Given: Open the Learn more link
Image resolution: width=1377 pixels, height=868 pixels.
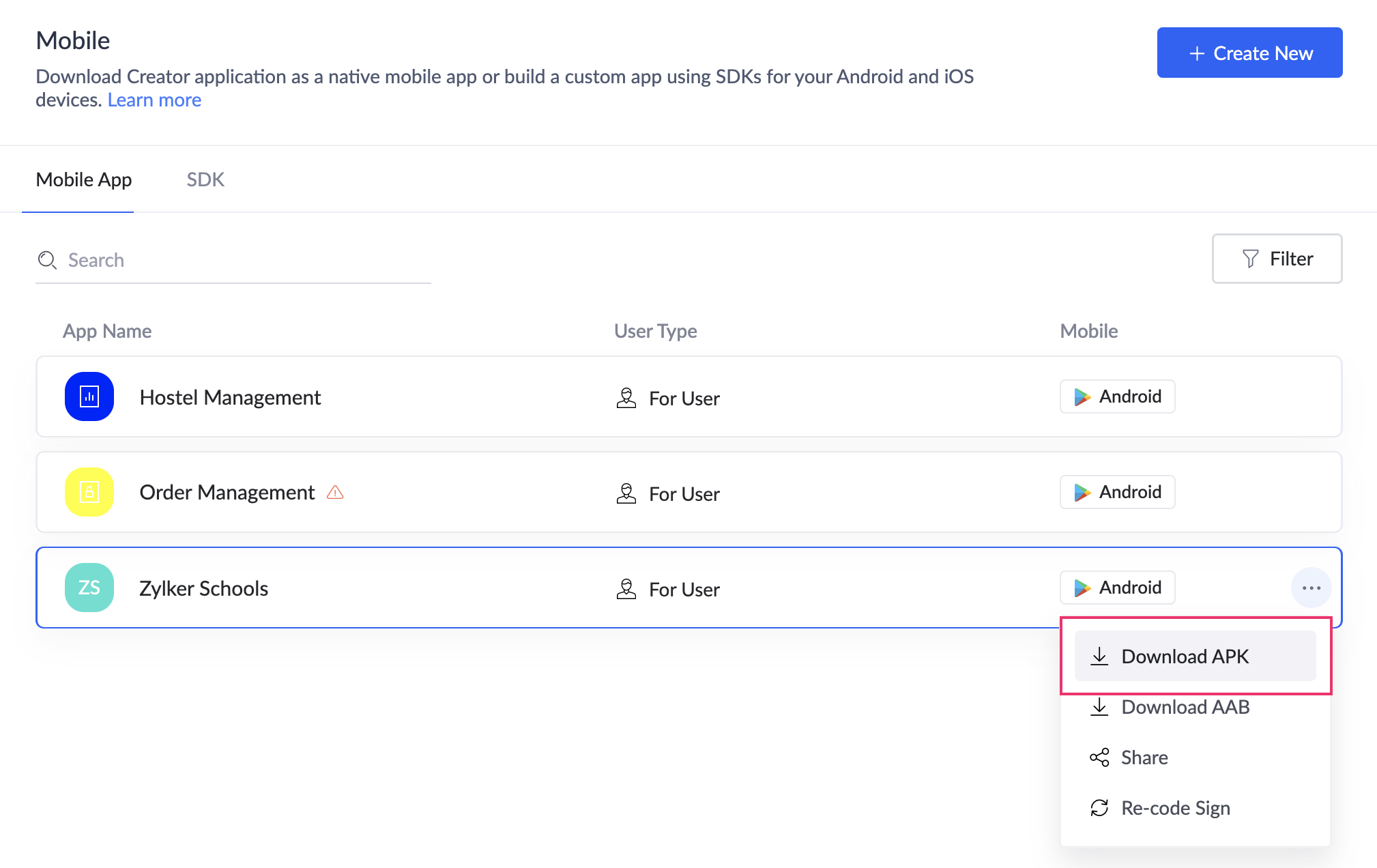Looking at the screenshot, I should point(154,100).
